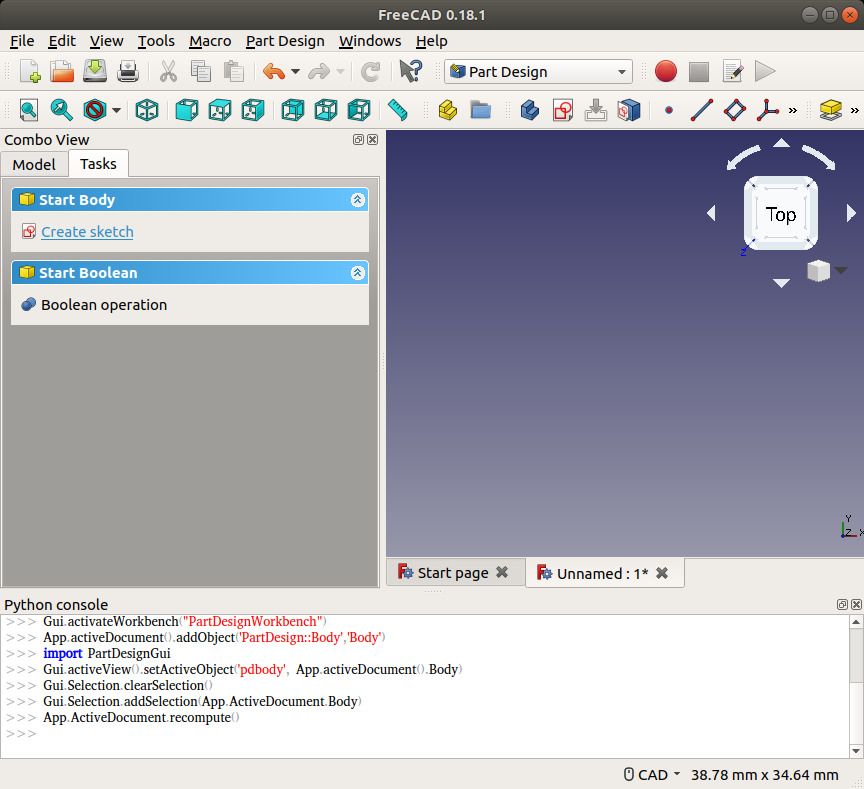This screenshot has height=789, width=864.
Task: Open the draw style dropdown arrow
Action: click(x=116, y=110)
